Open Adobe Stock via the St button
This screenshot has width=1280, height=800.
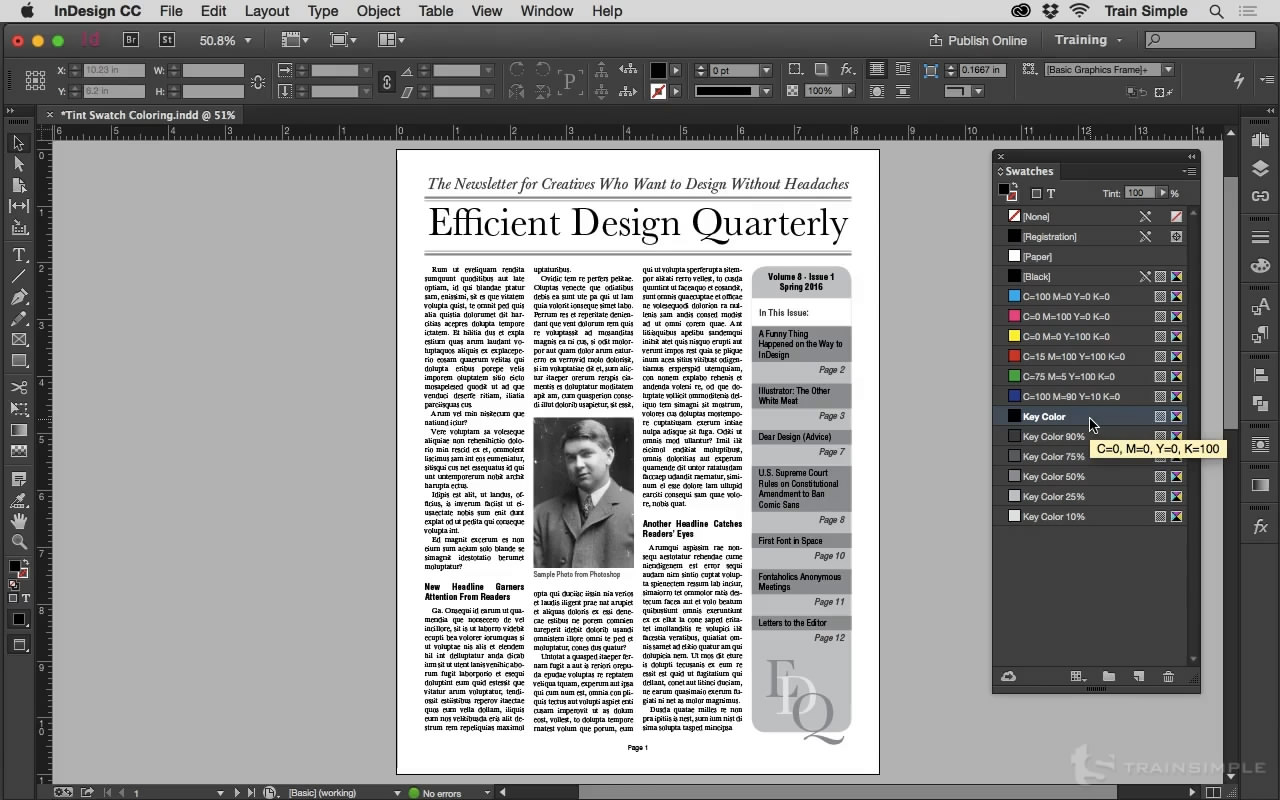point(167,40)
